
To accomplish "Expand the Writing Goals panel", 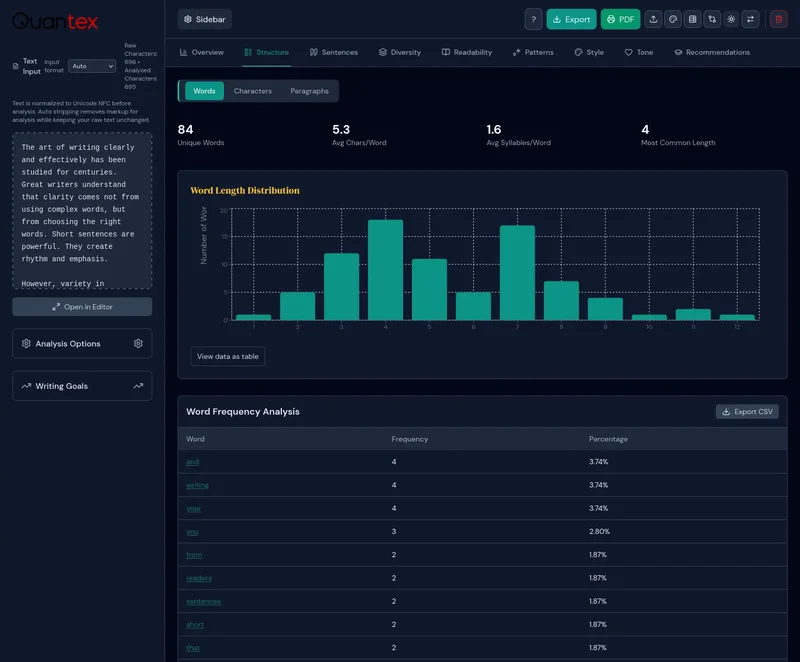I will [x=82, y=386].
